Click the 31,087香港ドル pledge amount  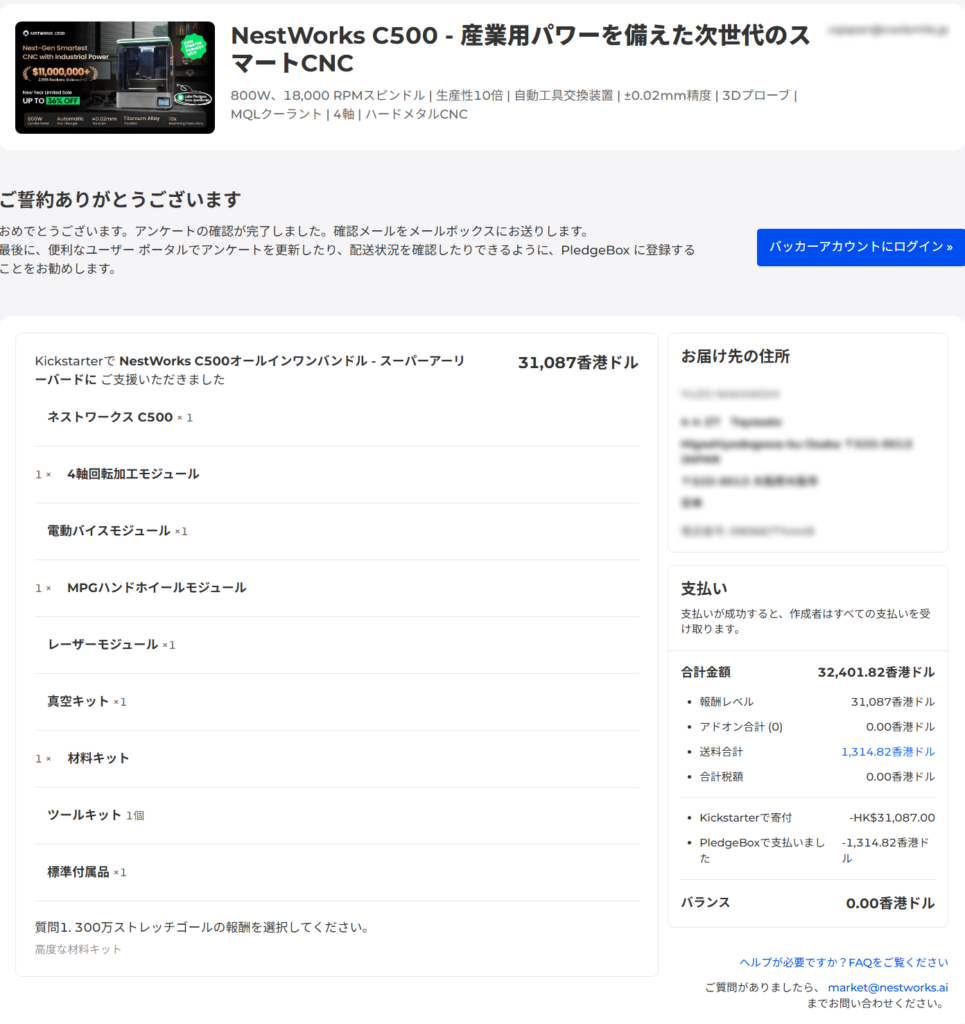577,363
